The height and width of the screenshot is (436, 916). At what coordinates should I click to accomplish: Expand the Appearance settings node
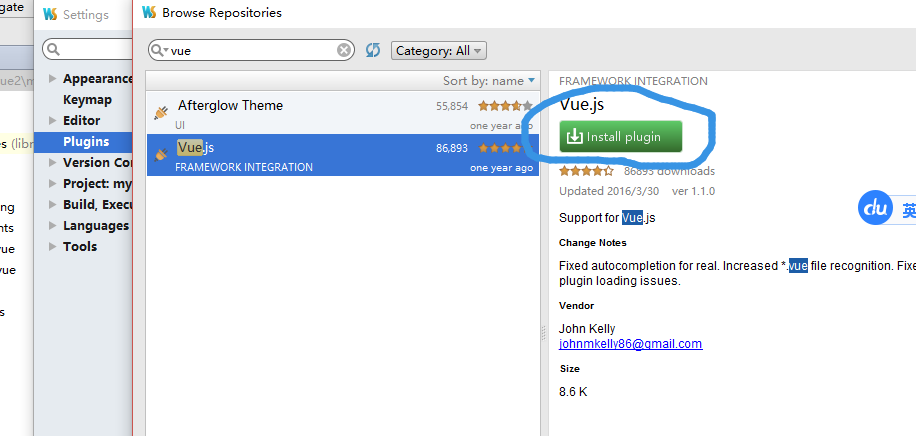pos(53,78)
